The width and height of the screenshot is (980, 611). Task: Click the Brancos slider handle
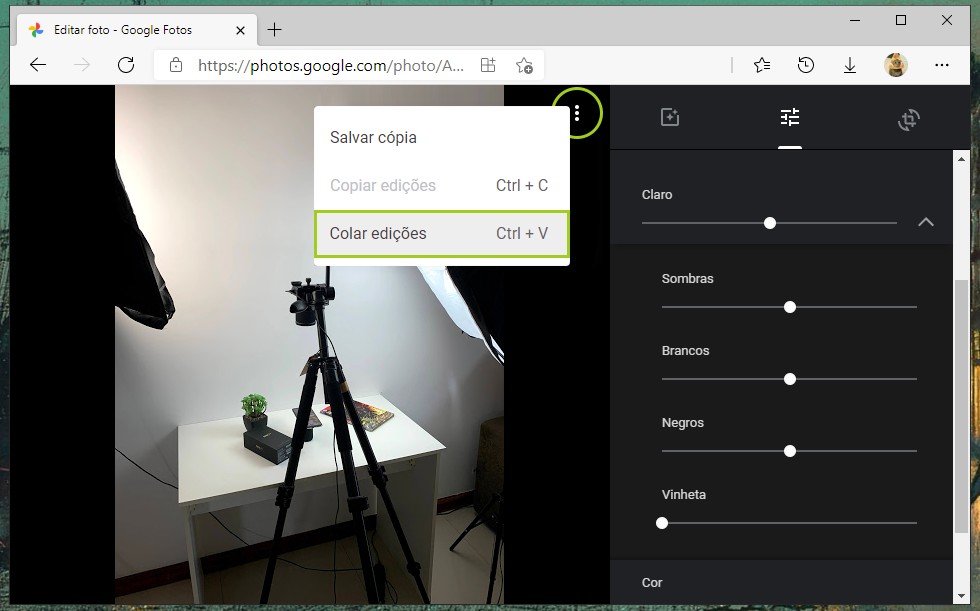coord(790,379)
